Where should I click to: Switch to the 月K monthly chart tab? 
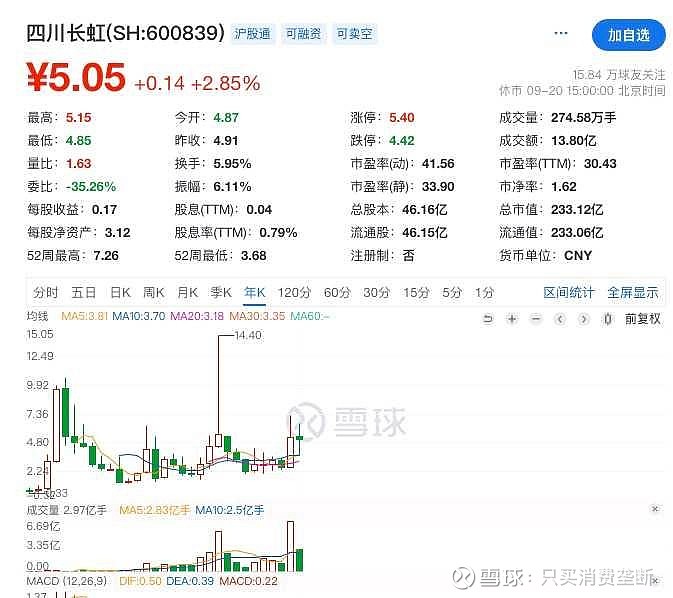188,293
